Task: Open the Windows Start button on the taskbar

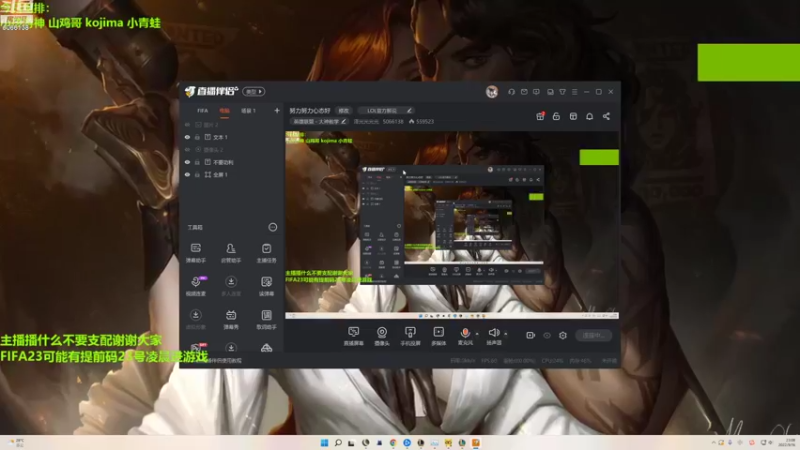Action: (x=324, y=443)
